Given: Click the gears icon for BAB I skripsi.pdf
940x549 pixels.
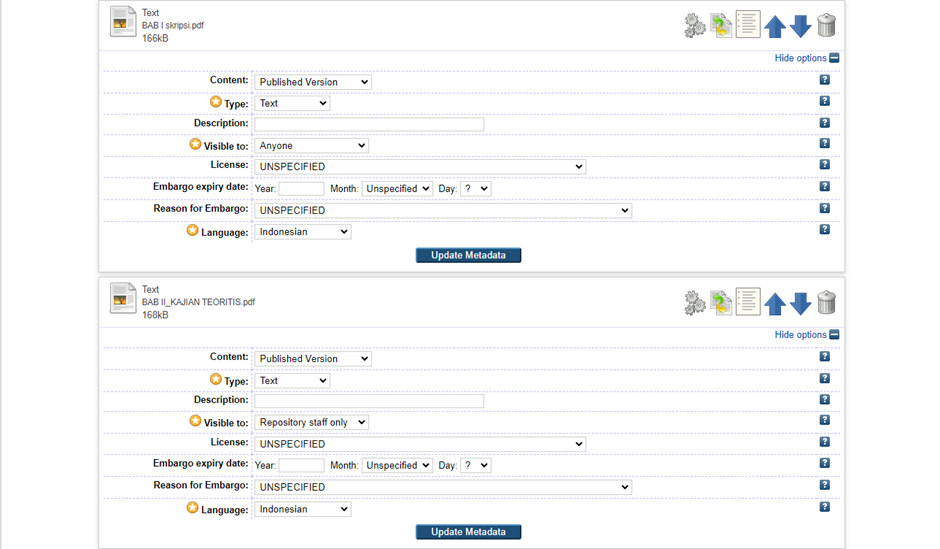Looking at the screenshot, I should [694, 26].
